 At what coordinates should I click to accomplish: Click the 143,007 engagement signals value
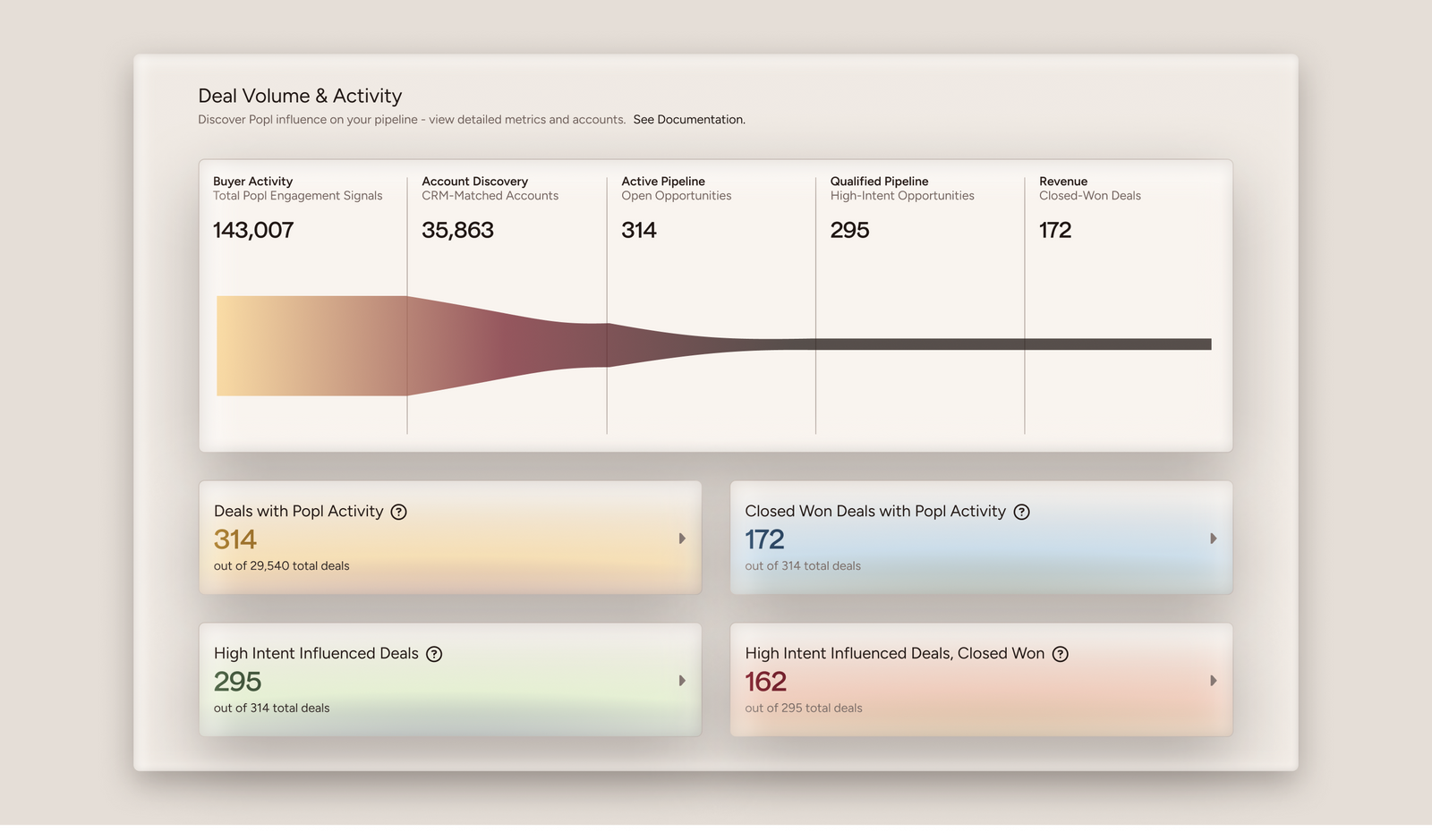[253, 230]
